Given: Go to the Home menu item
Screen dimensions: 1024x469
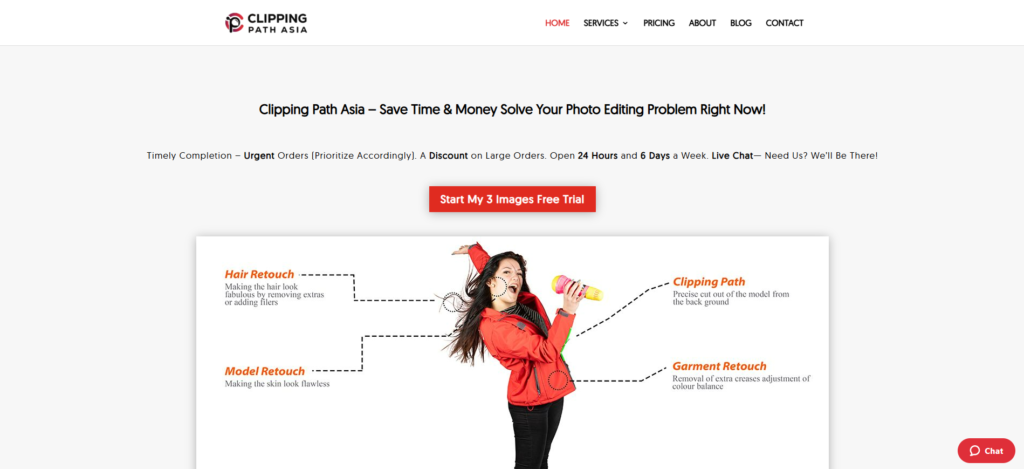Looking at the screenshot, I should click(557, 23).
